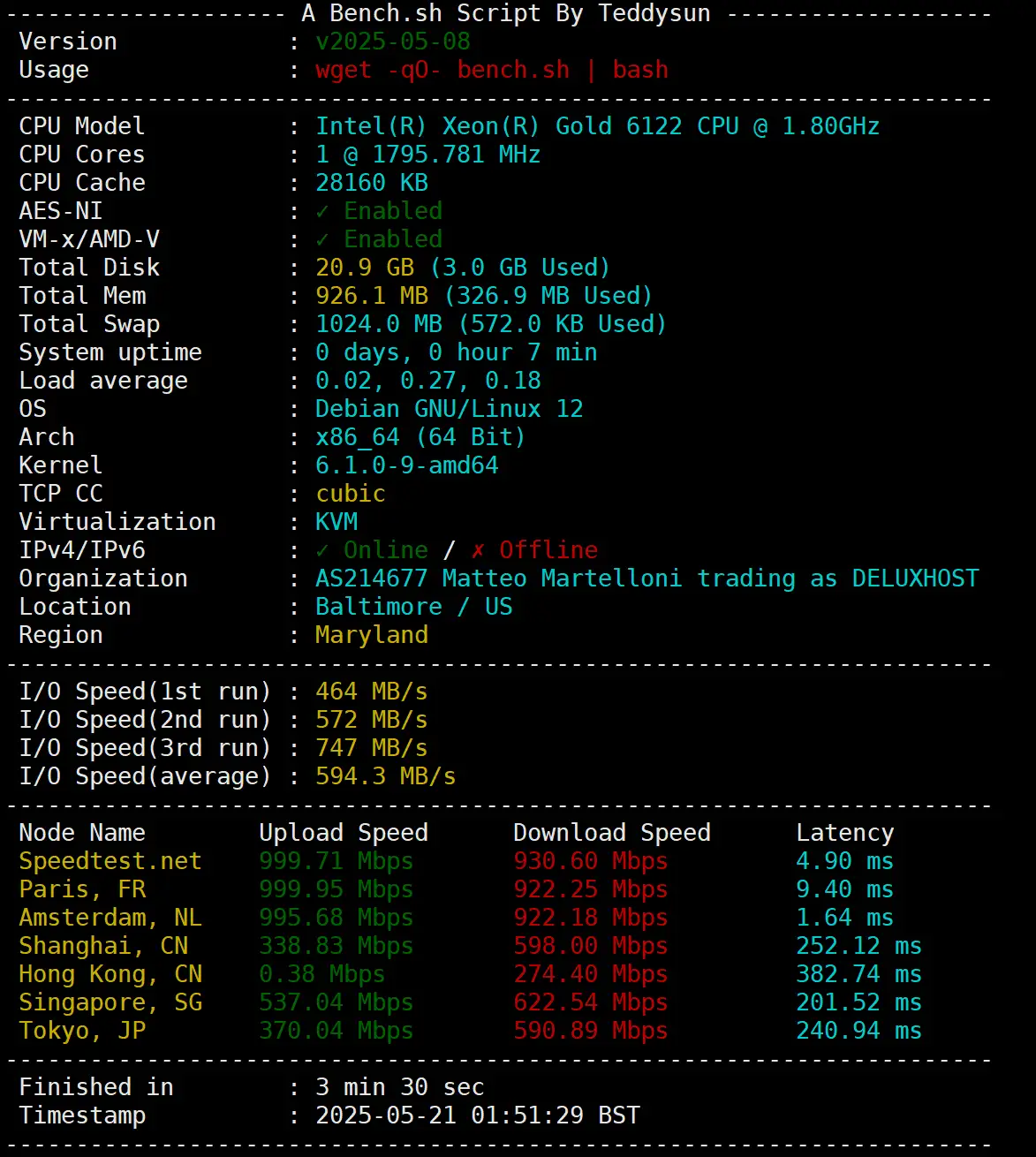Click Singapore download speed 622.54 Mbps

[x=590, y=1002]
